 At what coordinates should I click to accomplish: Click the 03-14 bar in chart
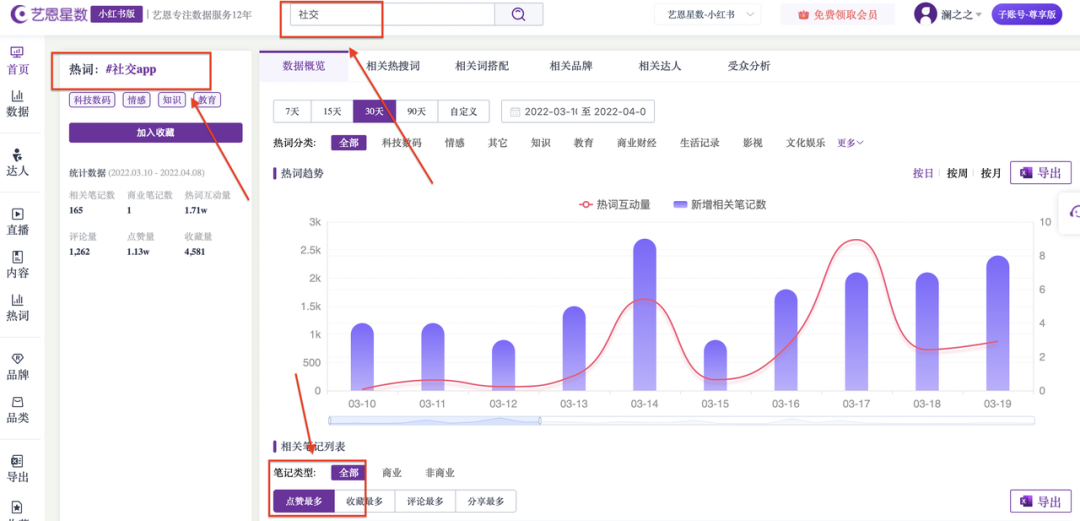(x=644, y=315)
